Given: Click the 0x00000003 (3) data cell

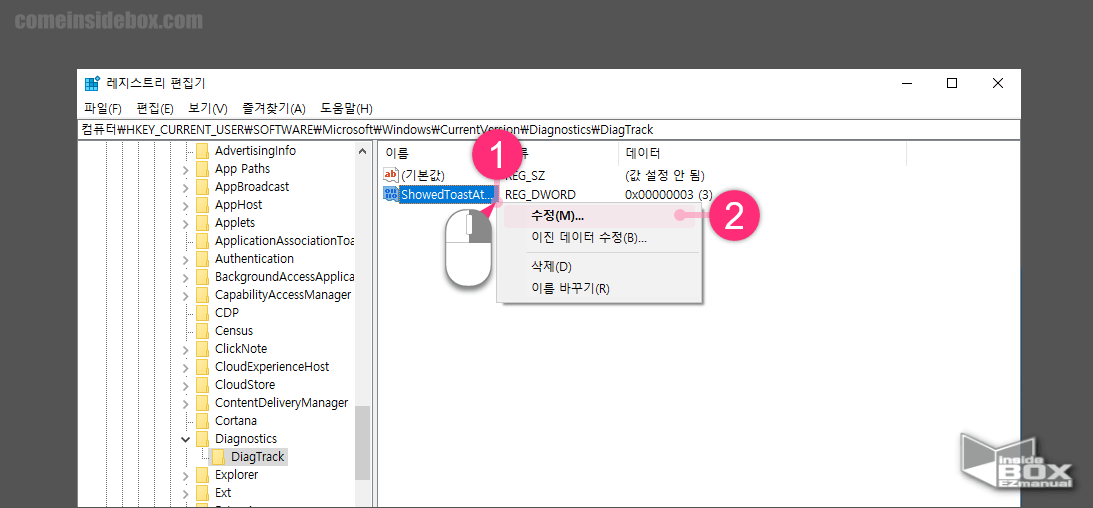Looking at the screenshot, I should 668,194.
